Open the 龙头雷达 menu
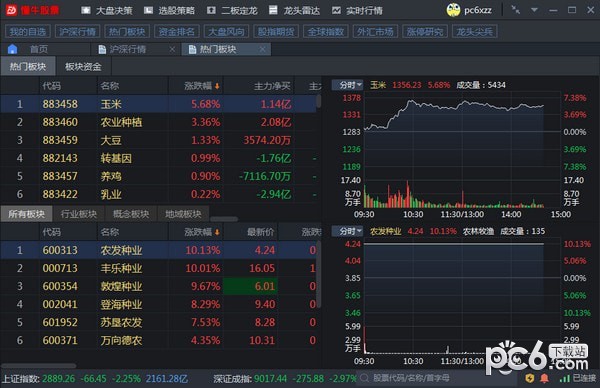 (x=294, y=11)
